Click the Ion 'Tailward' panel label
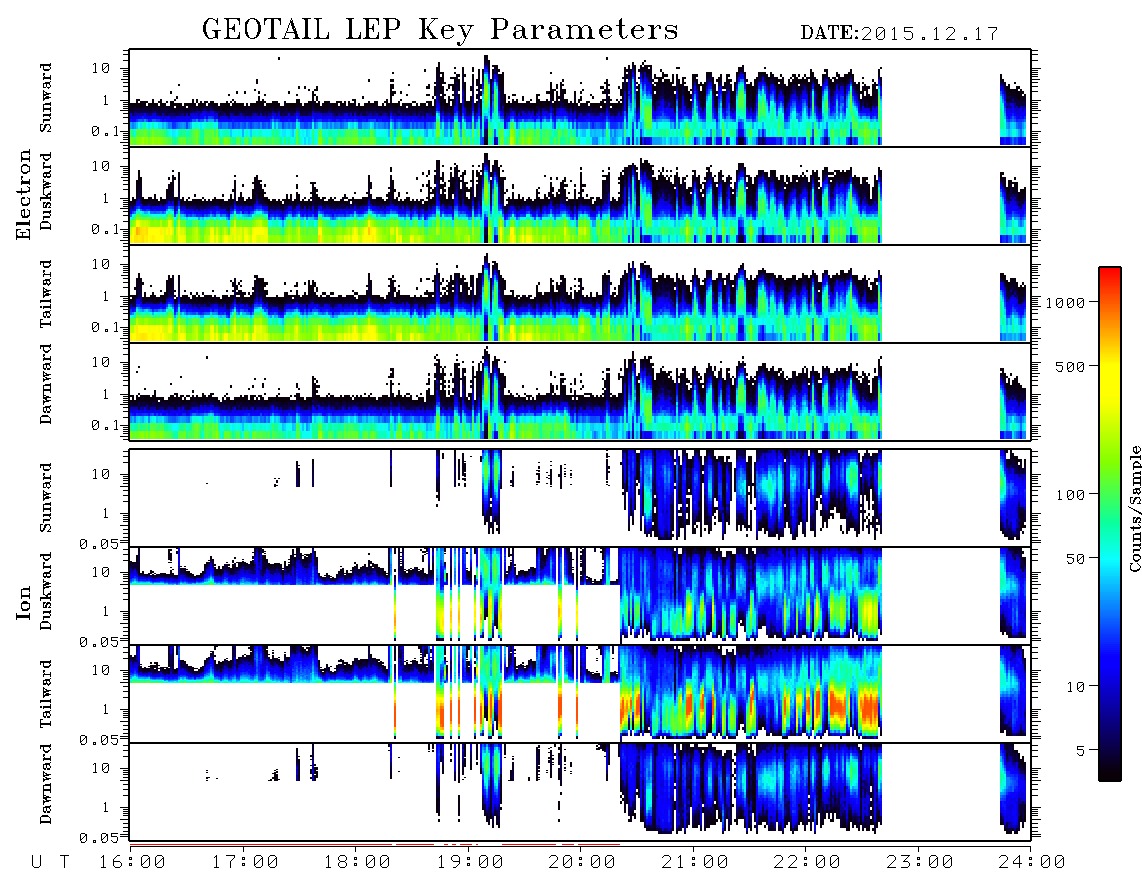 46,694
